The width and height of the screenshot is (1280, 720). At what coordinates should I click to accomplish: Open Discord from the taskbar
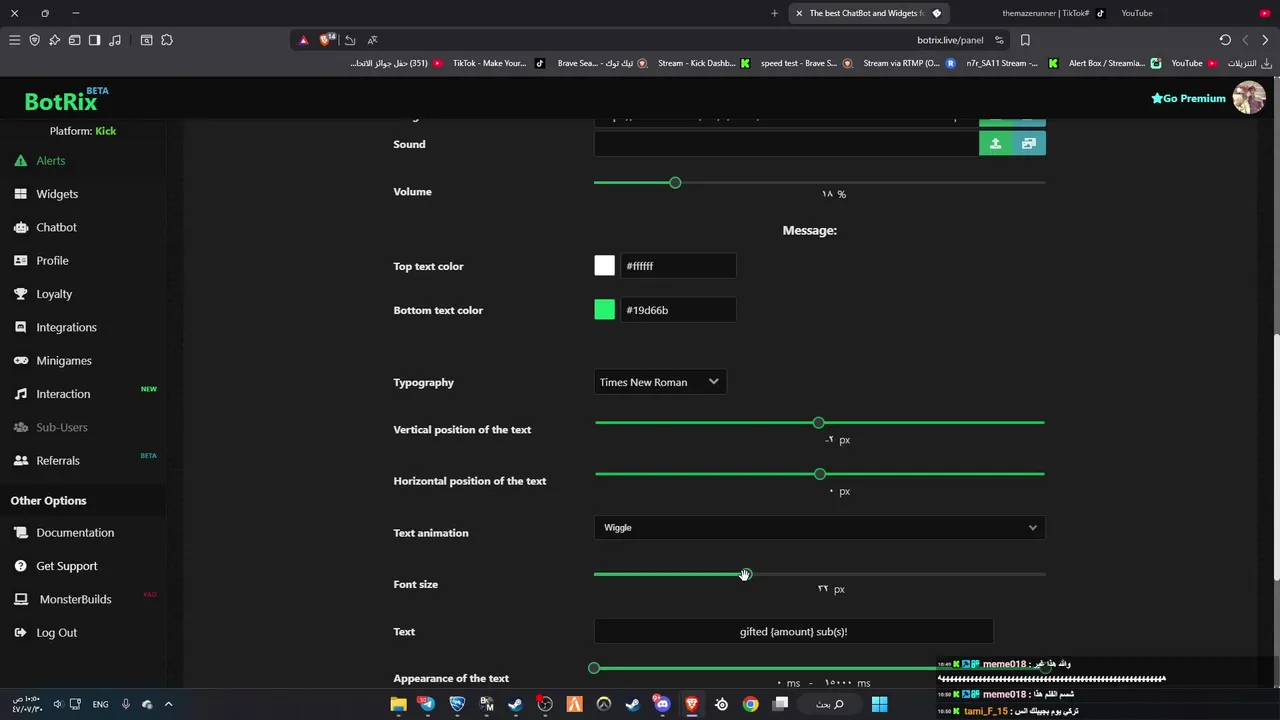[662, 704]
